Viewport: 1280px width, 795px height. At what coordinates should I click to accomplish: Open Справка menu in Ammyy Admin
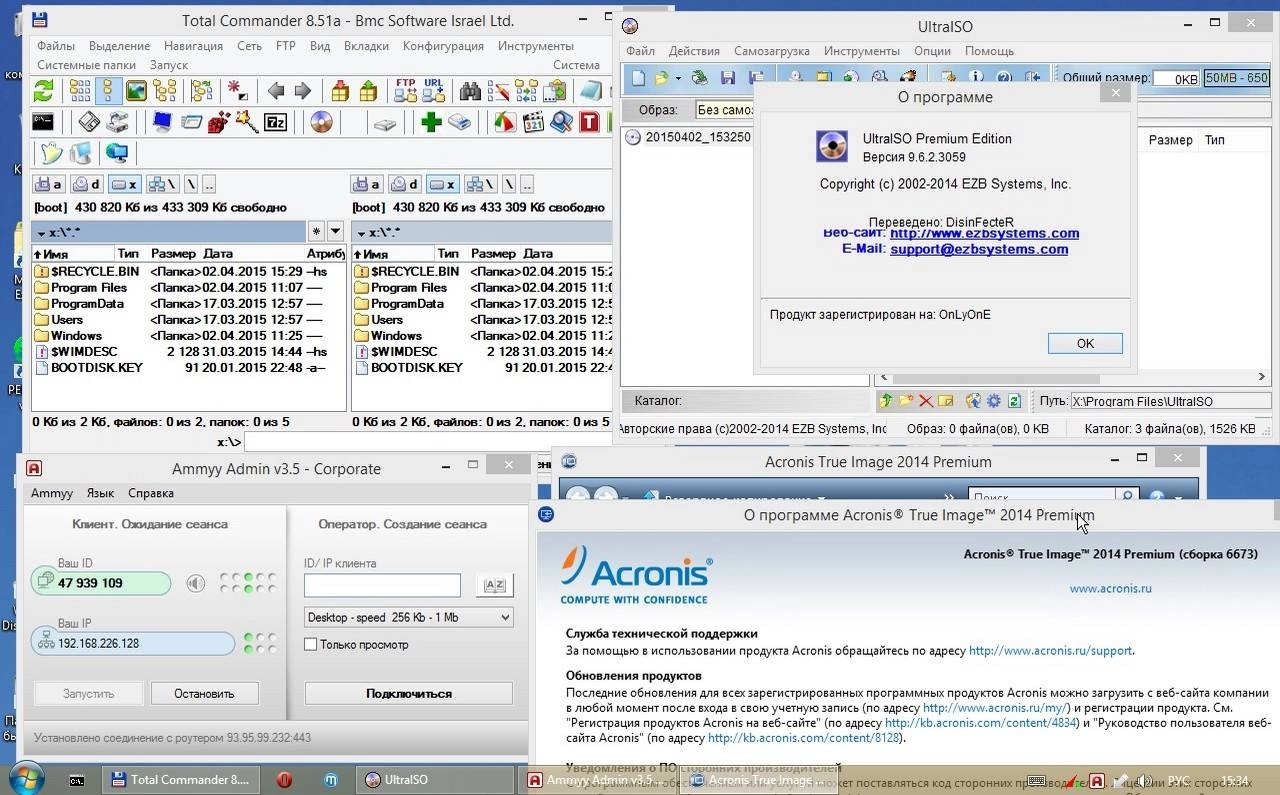151,493
